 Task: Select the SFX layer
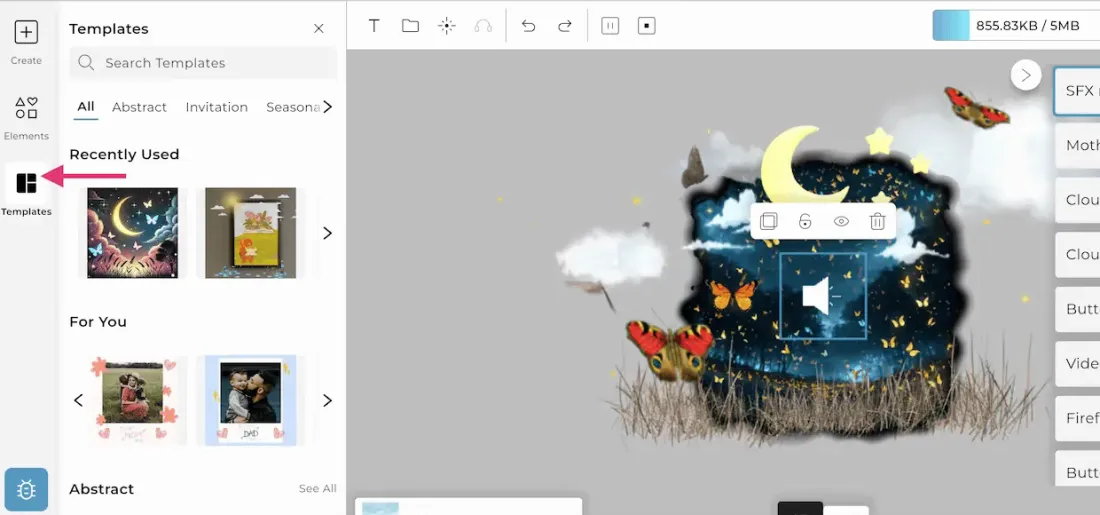point(1077,91)
